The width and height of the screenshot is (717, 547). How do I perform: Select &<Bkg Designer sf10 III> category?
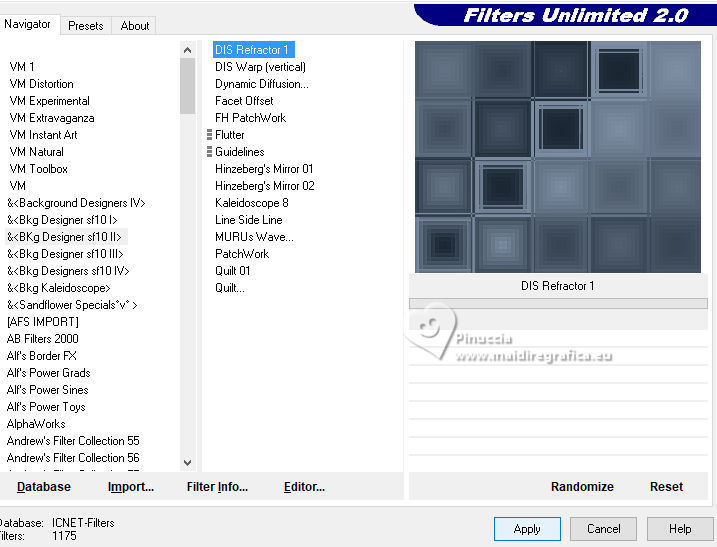point(65,253)
